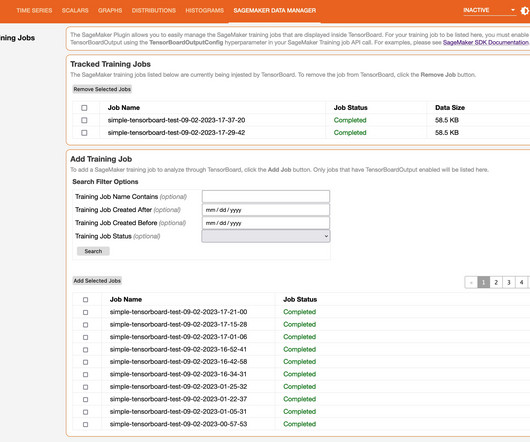Screen dimensions: 530x442
Task: Switch to the SCALARS tab
Action: 75,10
